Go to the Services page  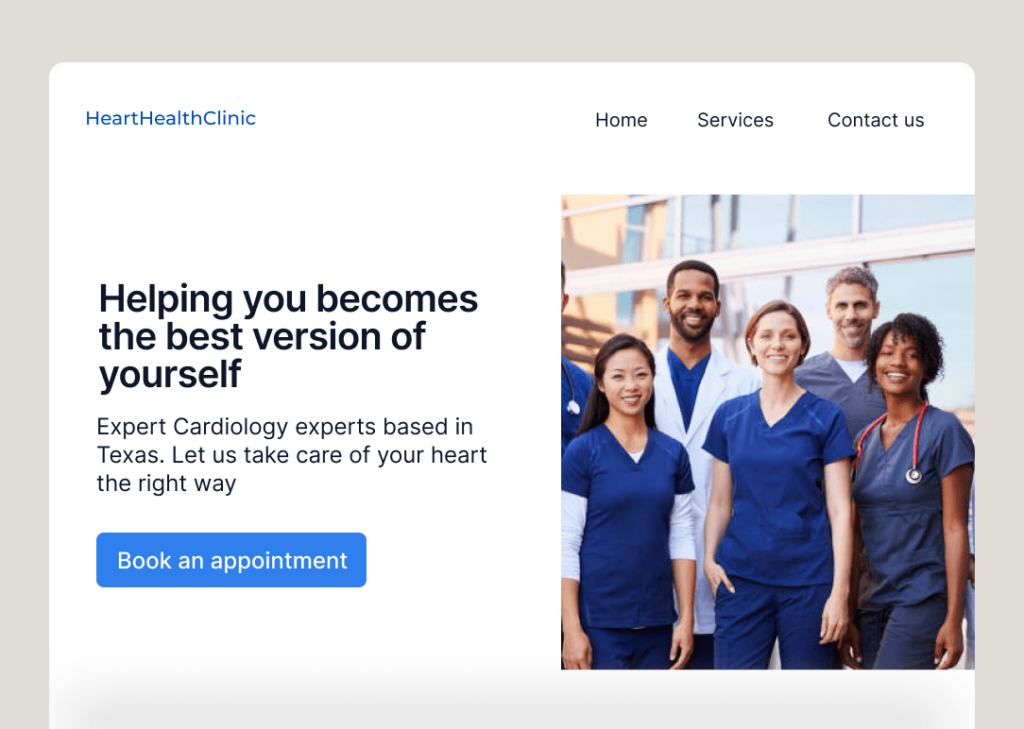coord(735,120)
